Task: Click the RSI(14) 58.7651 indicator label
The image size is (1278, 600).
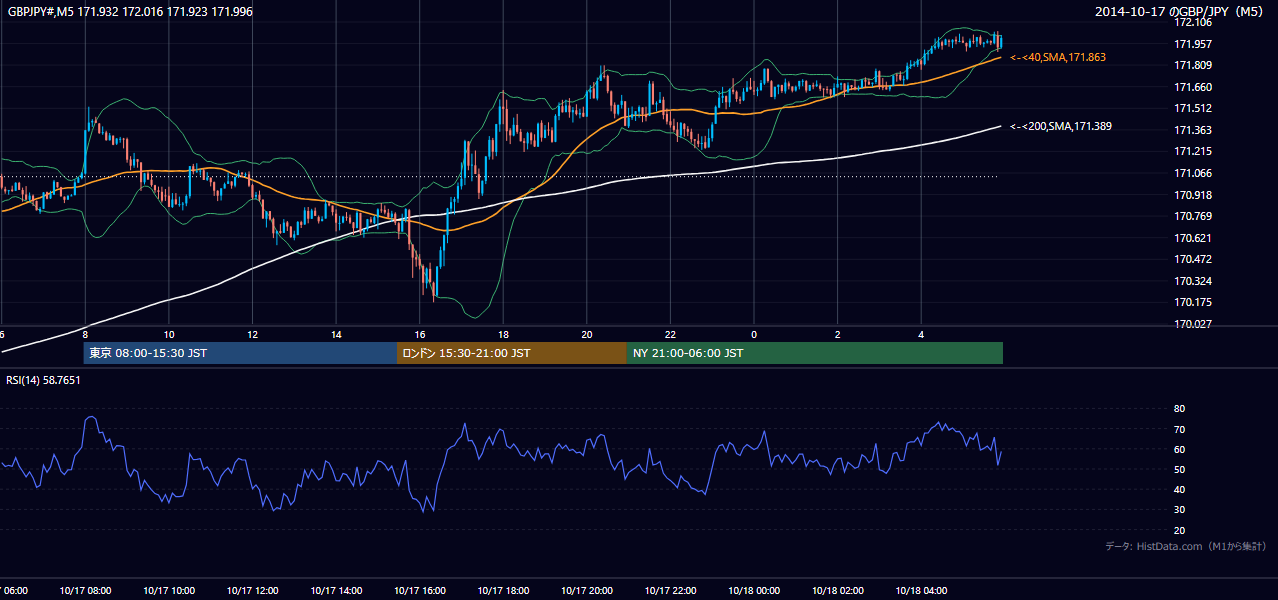Action: click(44, 380)
